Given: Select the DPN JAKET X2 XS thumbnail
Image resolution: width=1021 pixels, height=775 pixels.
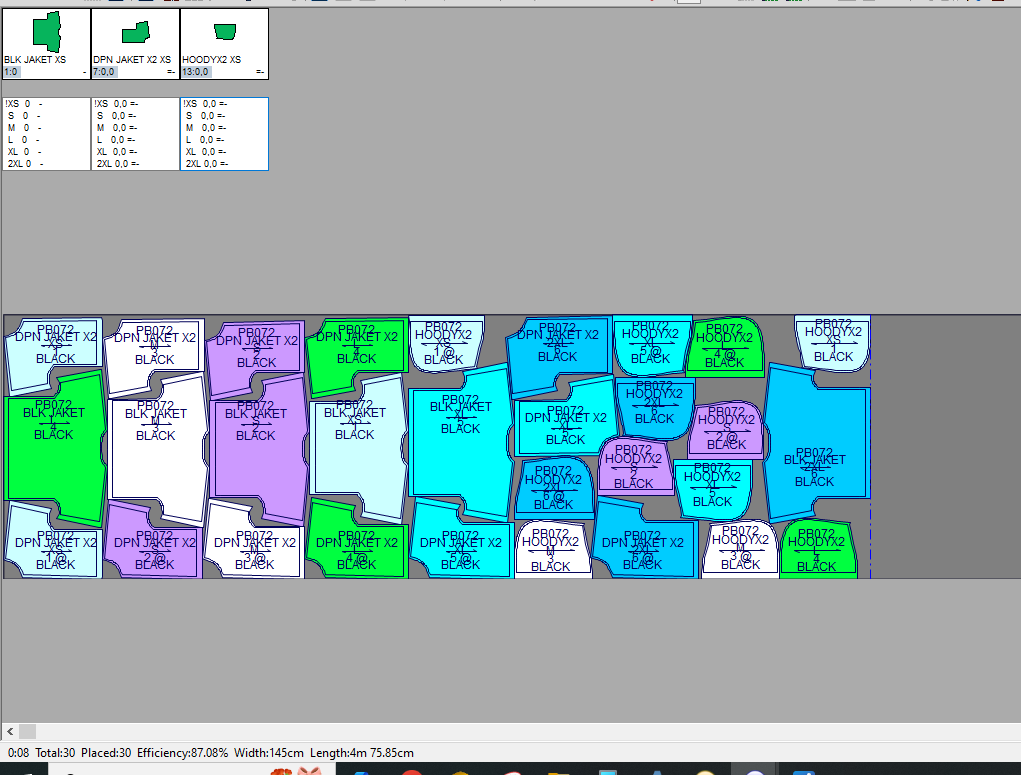Looking at the screenshot, I should pyautogui.click(x=135, y=33).
